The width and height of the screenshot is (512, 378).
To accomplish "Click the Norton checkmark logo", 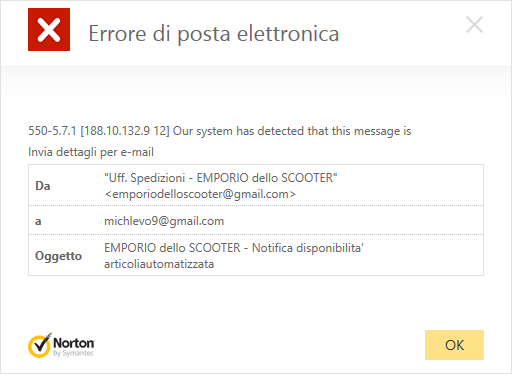I will (x=40, y=345).
